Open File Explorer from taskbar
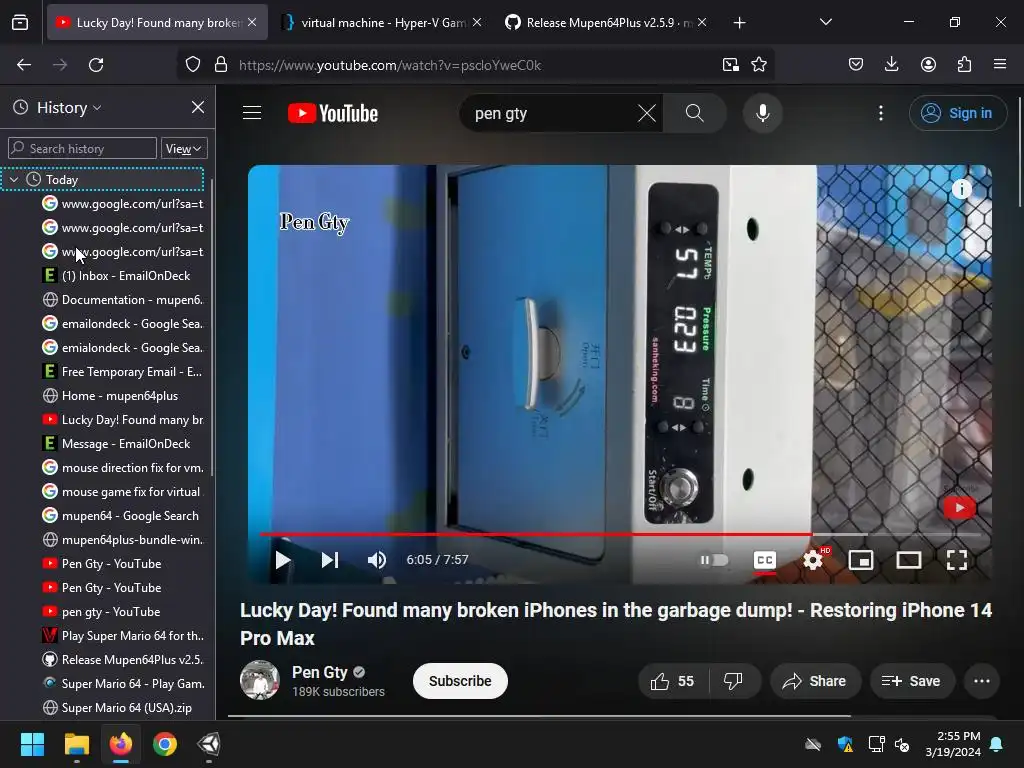The image size is (1024, 768). tap(76, 744)
